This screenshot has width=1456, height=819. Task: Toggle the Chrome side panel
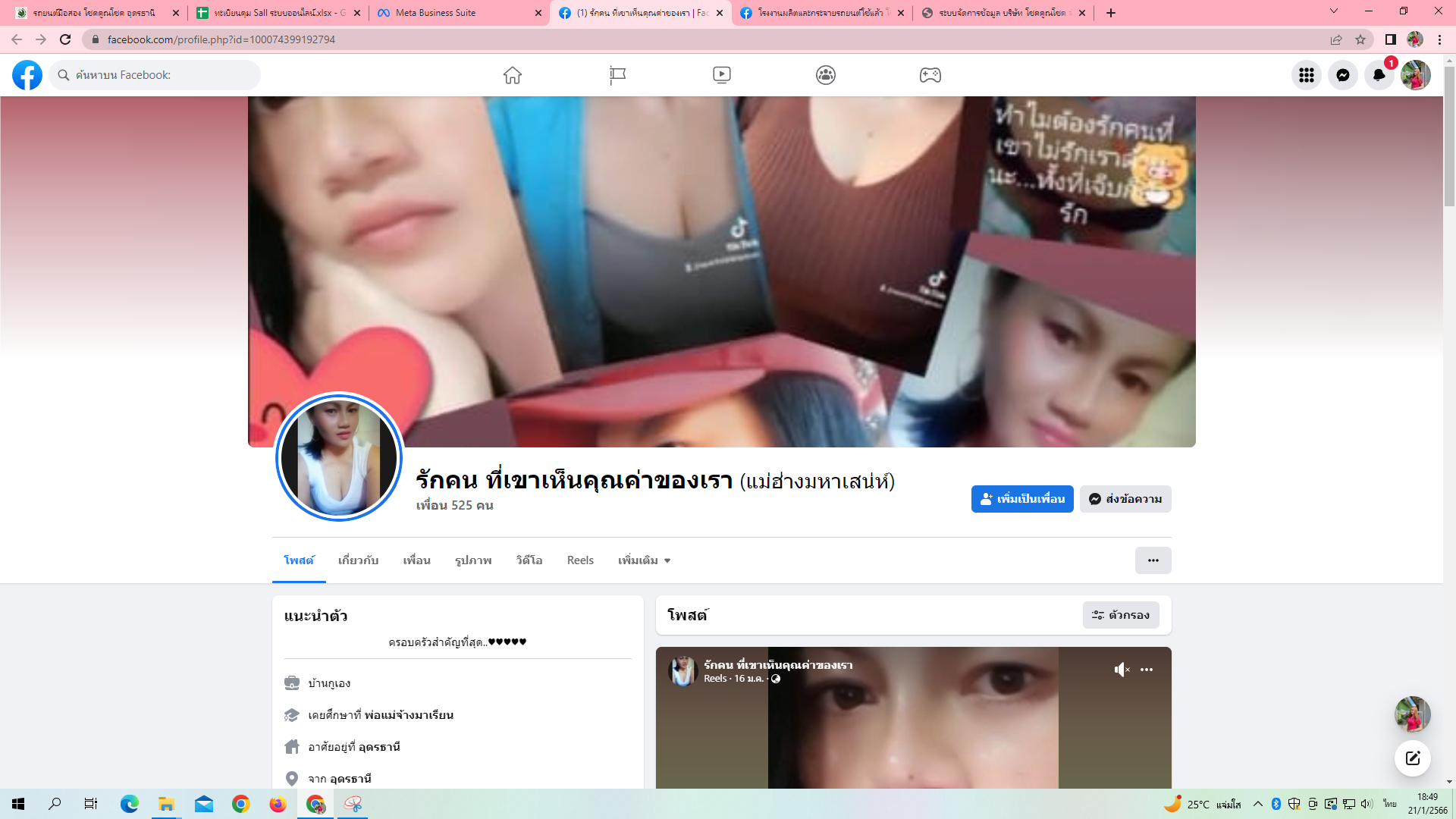[1390, 39]
